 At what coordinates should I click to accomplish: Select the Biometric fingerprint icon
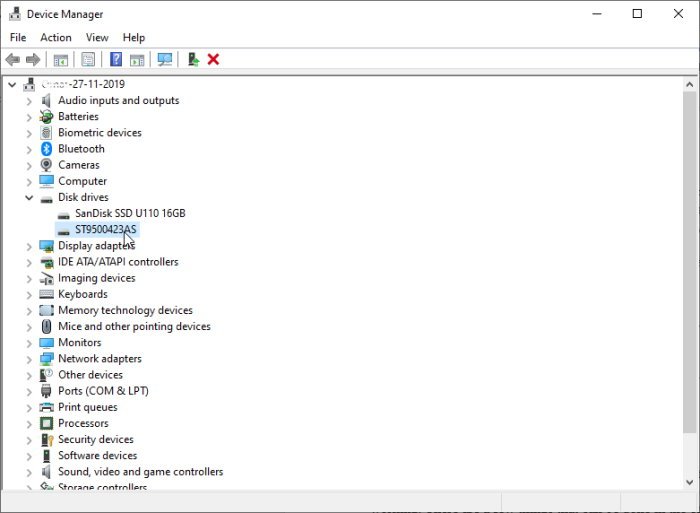(x=46, y=133)
